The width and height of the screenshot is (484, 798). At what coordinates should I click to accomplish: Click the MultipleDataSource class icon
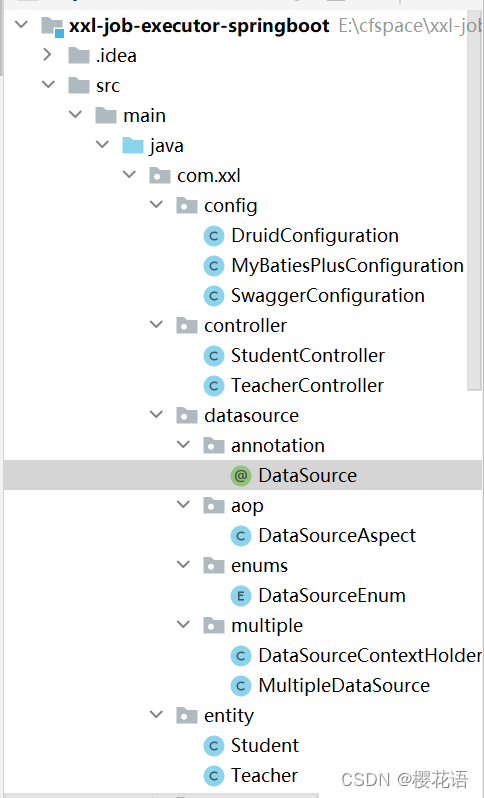(241, 686)
